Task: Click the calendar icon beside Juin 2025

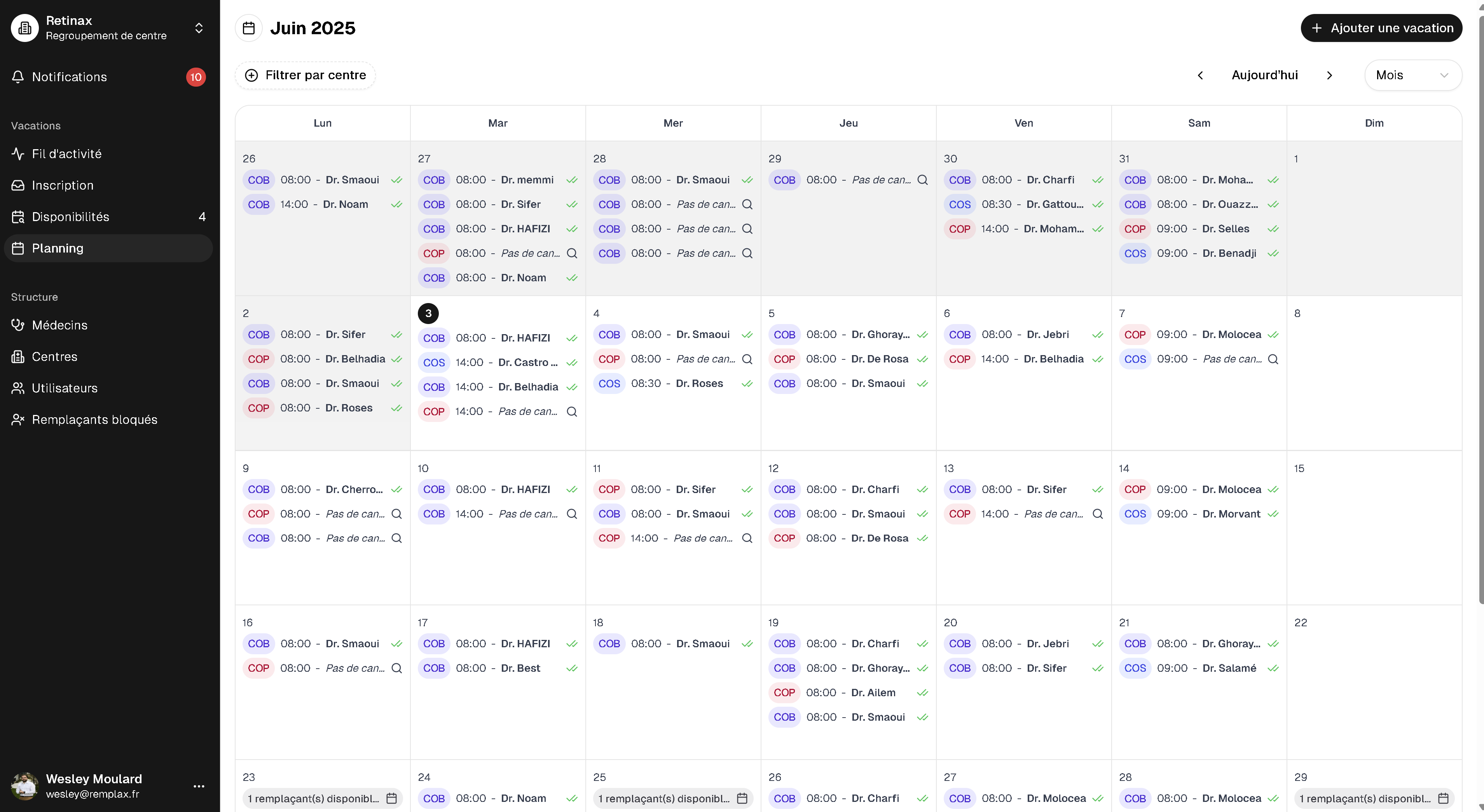Action: click(249, 28)
